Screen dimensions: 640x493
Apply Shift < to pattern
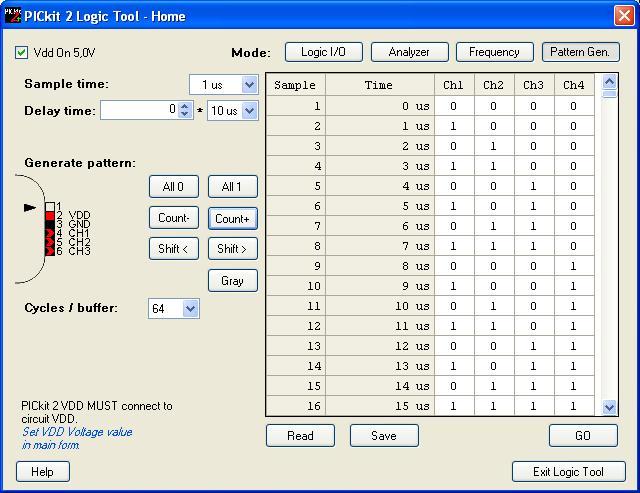coord(174,249)
